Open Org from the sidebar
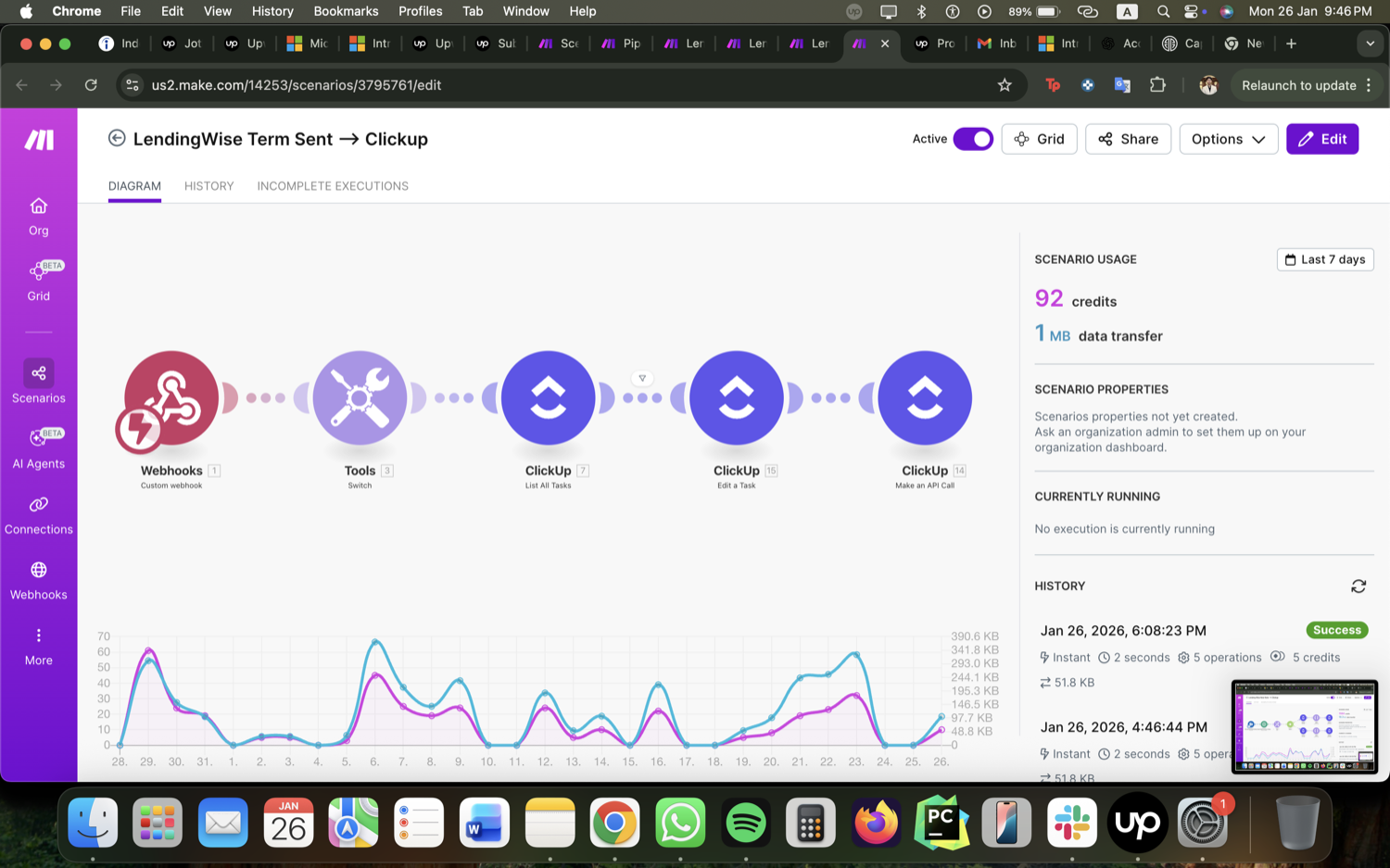 38,217
